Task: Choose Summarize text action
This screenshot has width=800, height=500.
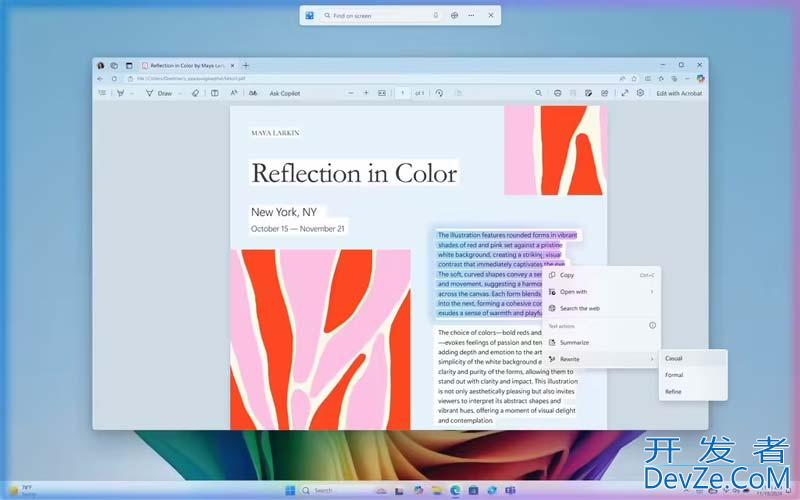Action: [602, 342]
